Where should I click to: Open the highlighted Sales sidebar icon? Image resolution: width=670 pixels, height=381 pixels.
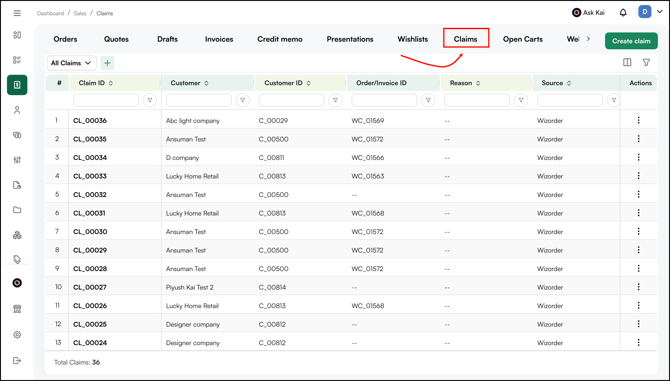click(x=17, y=85)
